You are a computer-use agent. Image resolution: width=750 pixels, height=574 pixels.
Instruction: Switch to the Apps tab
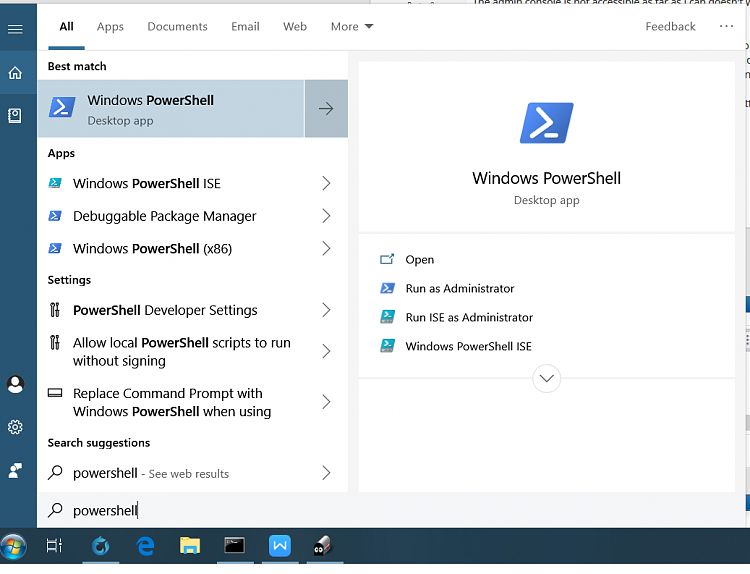click(x=110, y=26)
